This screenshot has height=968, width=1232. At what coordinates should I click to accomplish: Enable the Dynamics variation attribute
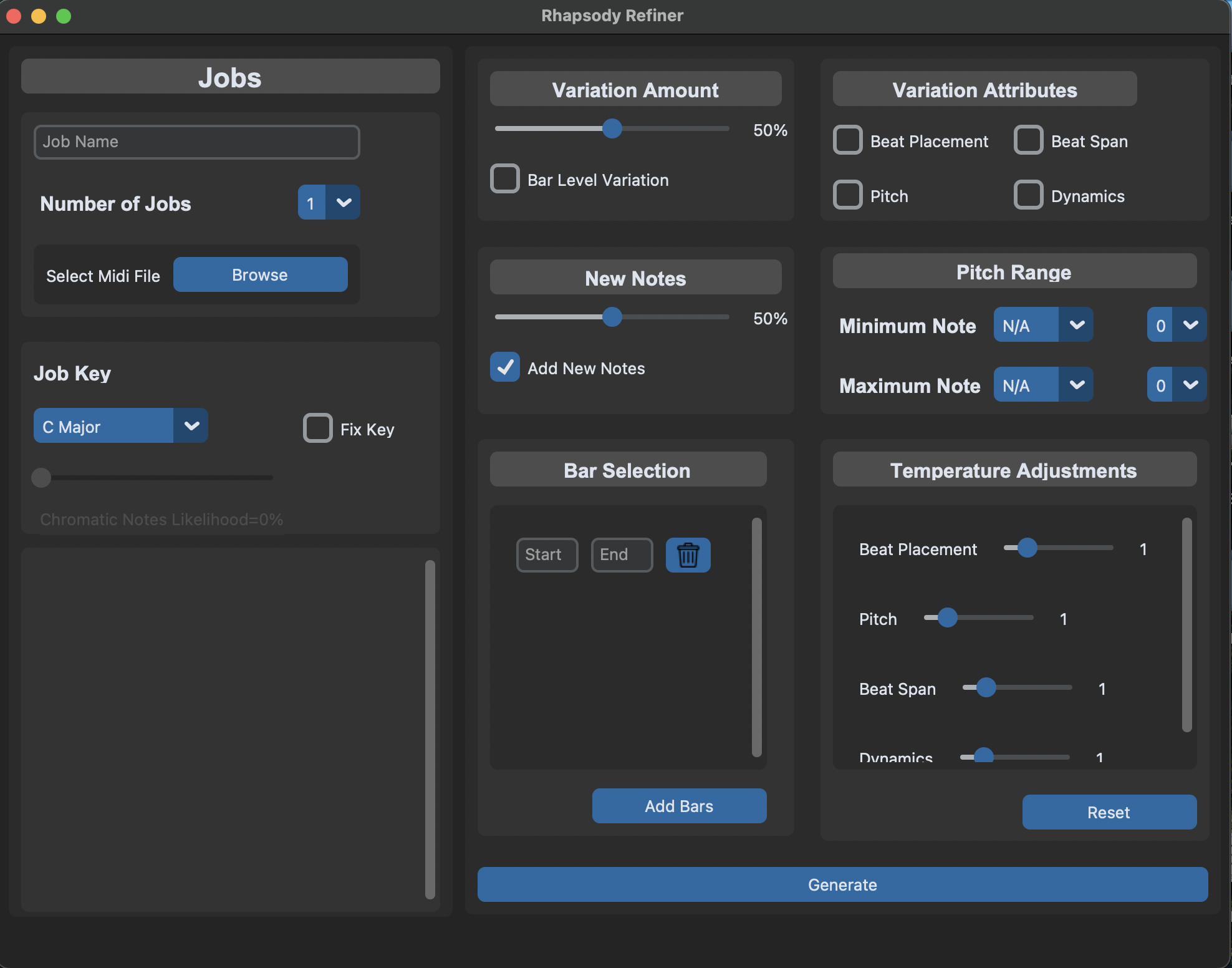click(x=1029, y=195)
